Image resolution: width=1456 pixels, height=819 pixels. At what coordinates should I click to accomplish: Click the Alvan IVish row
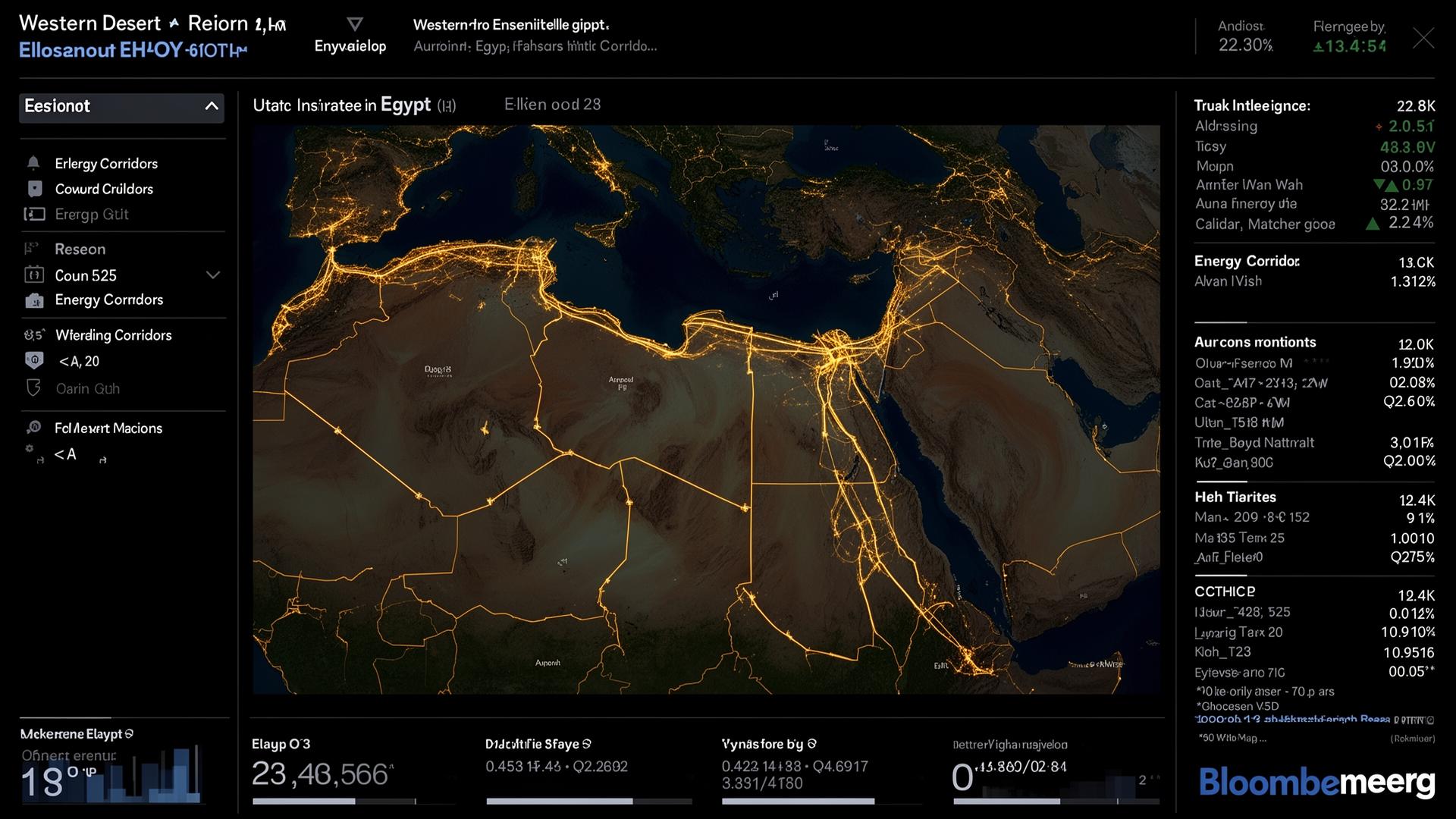1314,281
